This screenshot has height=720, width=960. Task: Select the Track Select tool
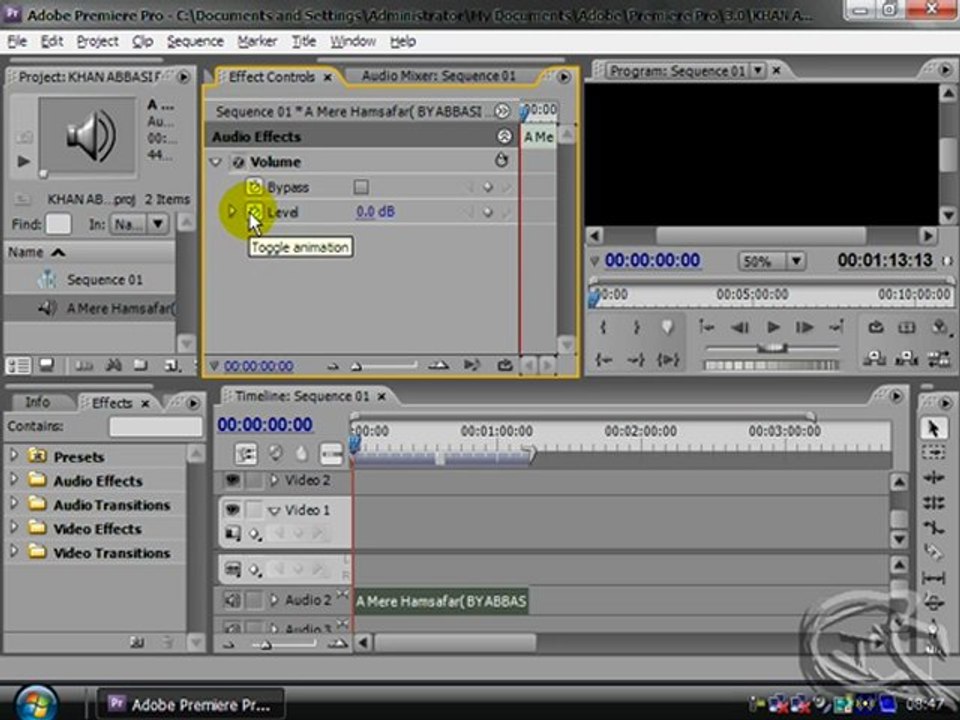tap(933, 453)
